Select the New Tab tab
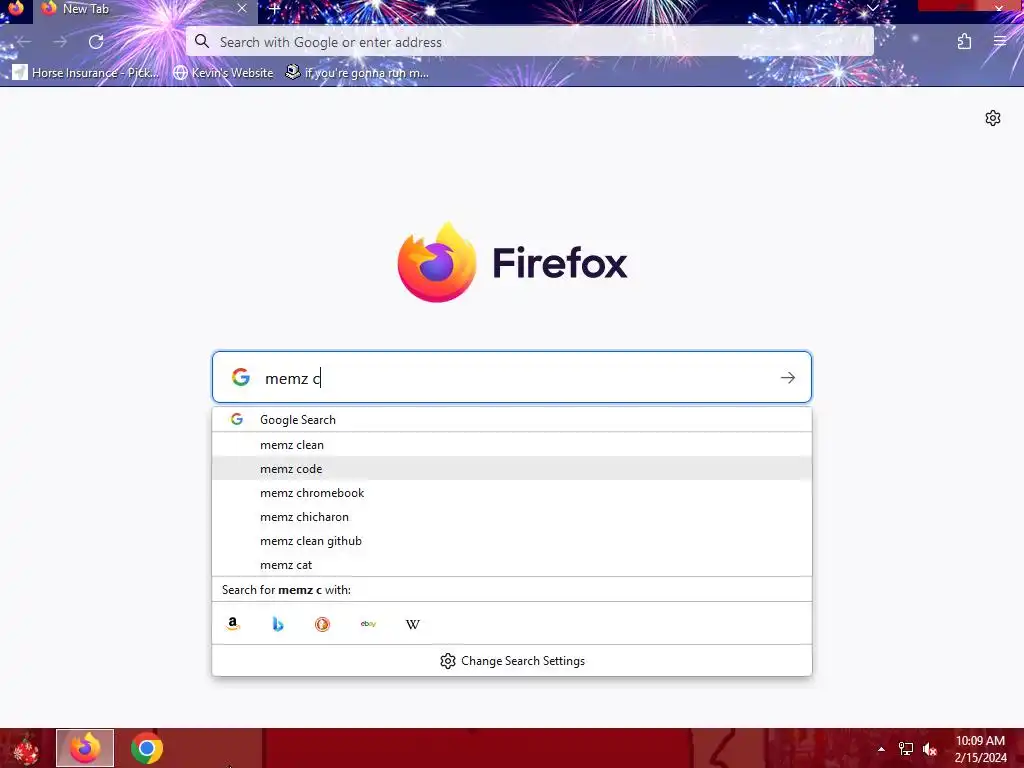Image resolution: width=1024 pixels, height=768 pixels. pos(145,9)
